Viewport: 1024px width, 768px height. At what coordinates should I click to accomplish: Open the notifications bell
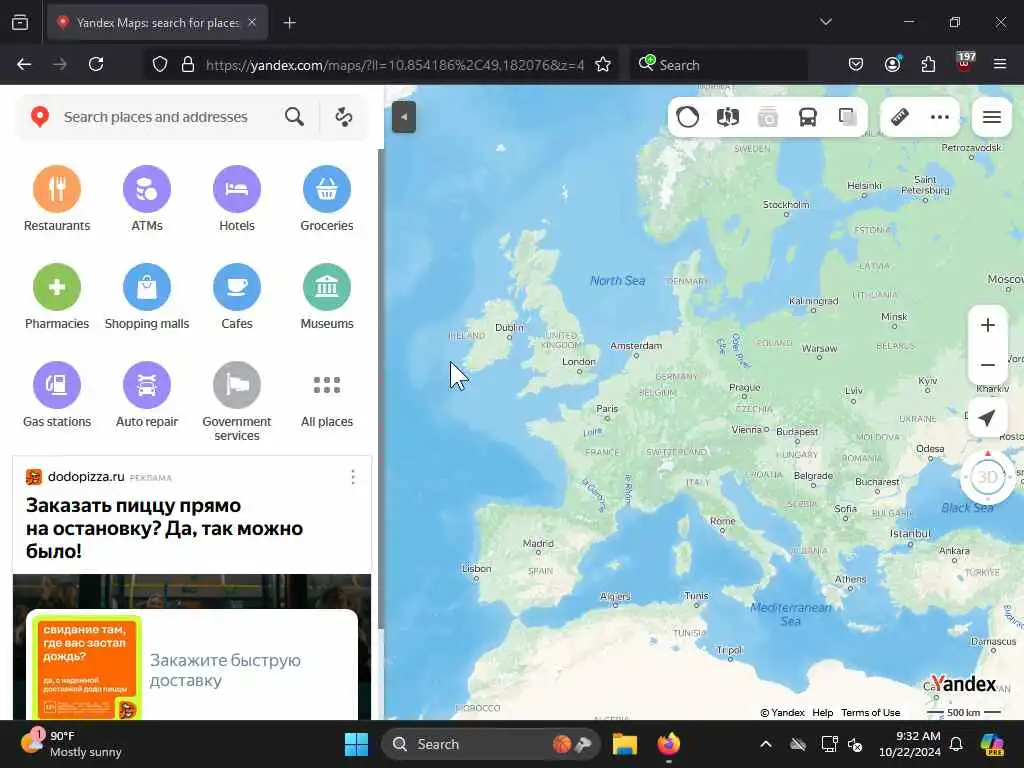[956, 744]
